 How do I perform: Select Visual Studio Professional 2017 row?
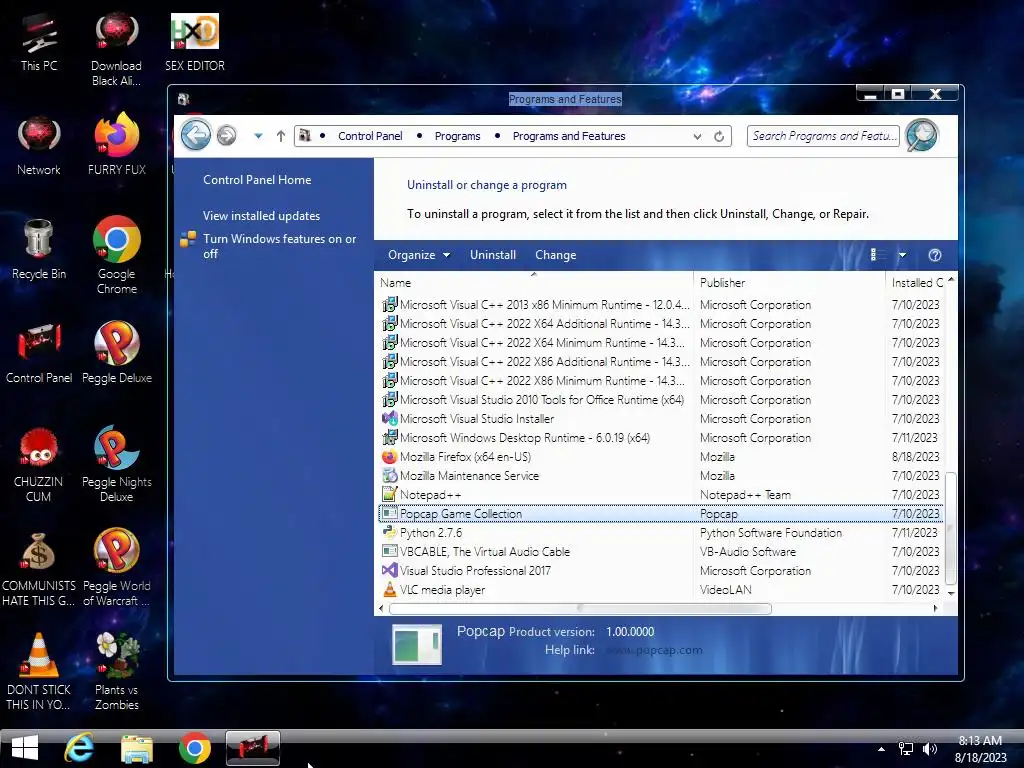661,570
